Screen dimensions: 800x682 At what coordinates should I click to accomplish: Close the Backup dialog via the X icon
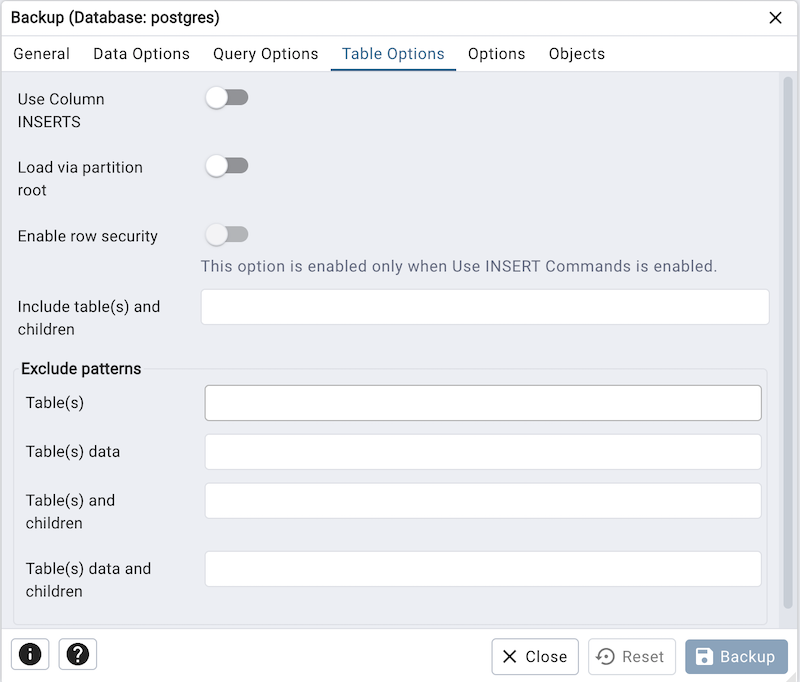coord(775,18)
